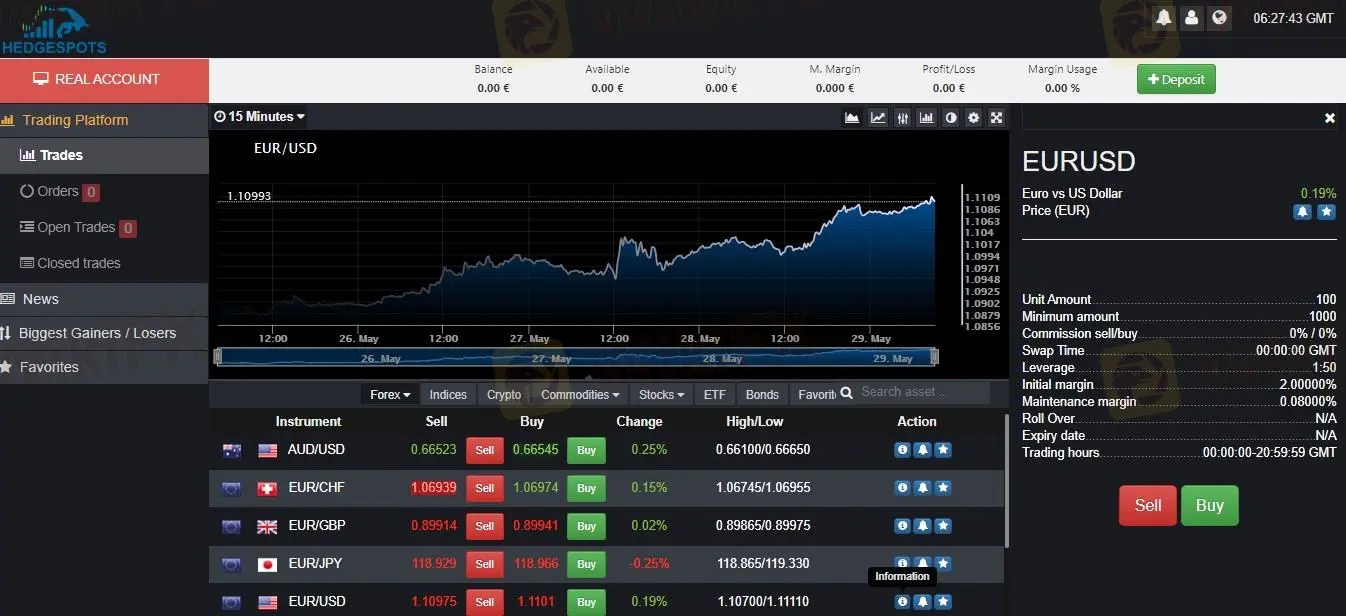Image resolution: width=1346 pixels, height=616 pixels.
Task: Expand the Stocks dropdown
Action: click(662, 394)
